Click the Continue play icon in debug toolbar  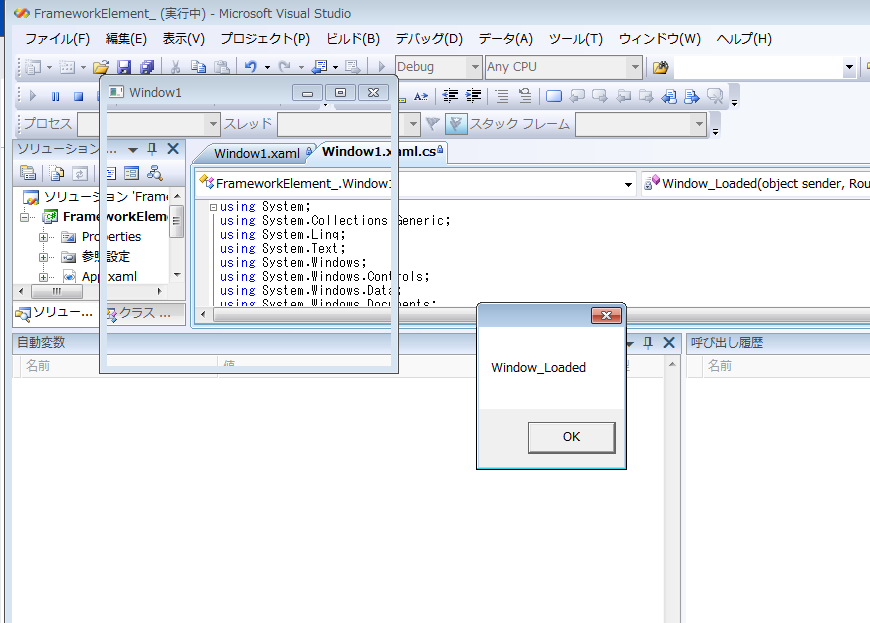33,96
